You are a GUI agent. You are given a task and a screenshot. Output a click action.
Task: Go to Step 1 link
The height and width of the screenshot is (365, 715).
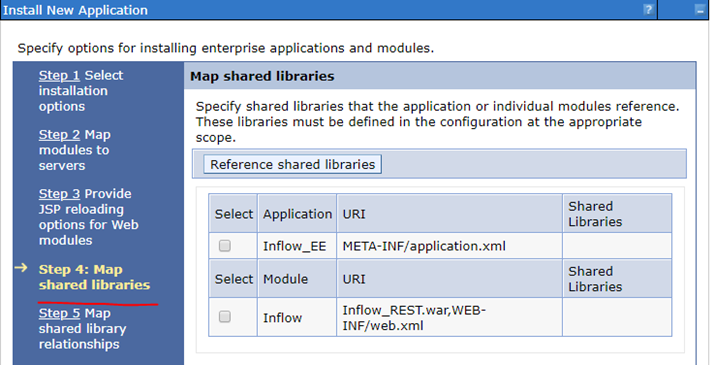tap(59, 75)
